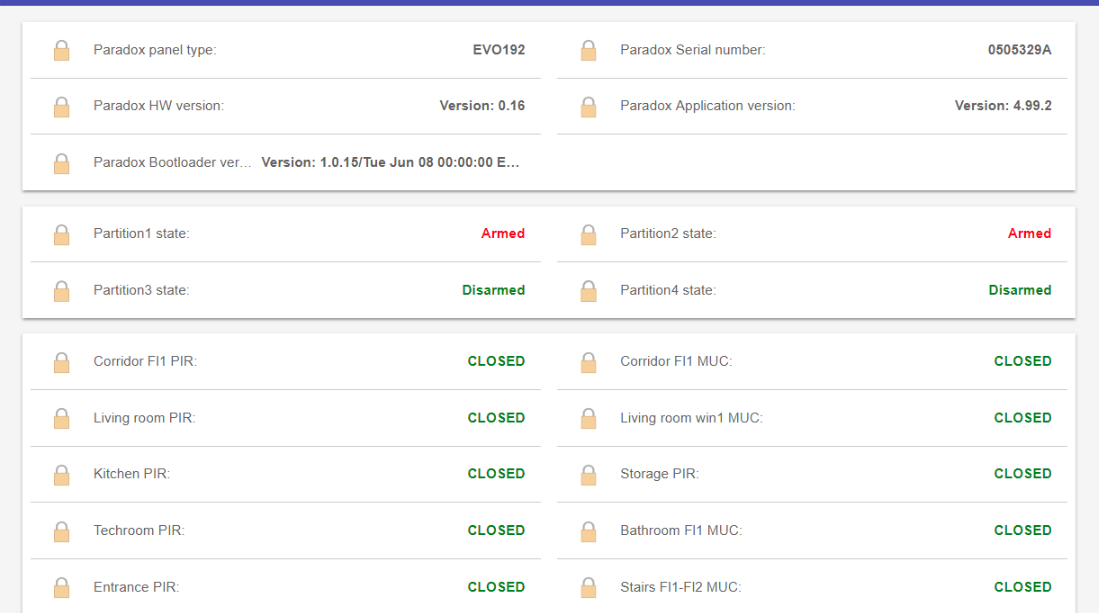Click the Armed status of Partition2
This screenshot has width=1099, height=613.
[1029, 234]
